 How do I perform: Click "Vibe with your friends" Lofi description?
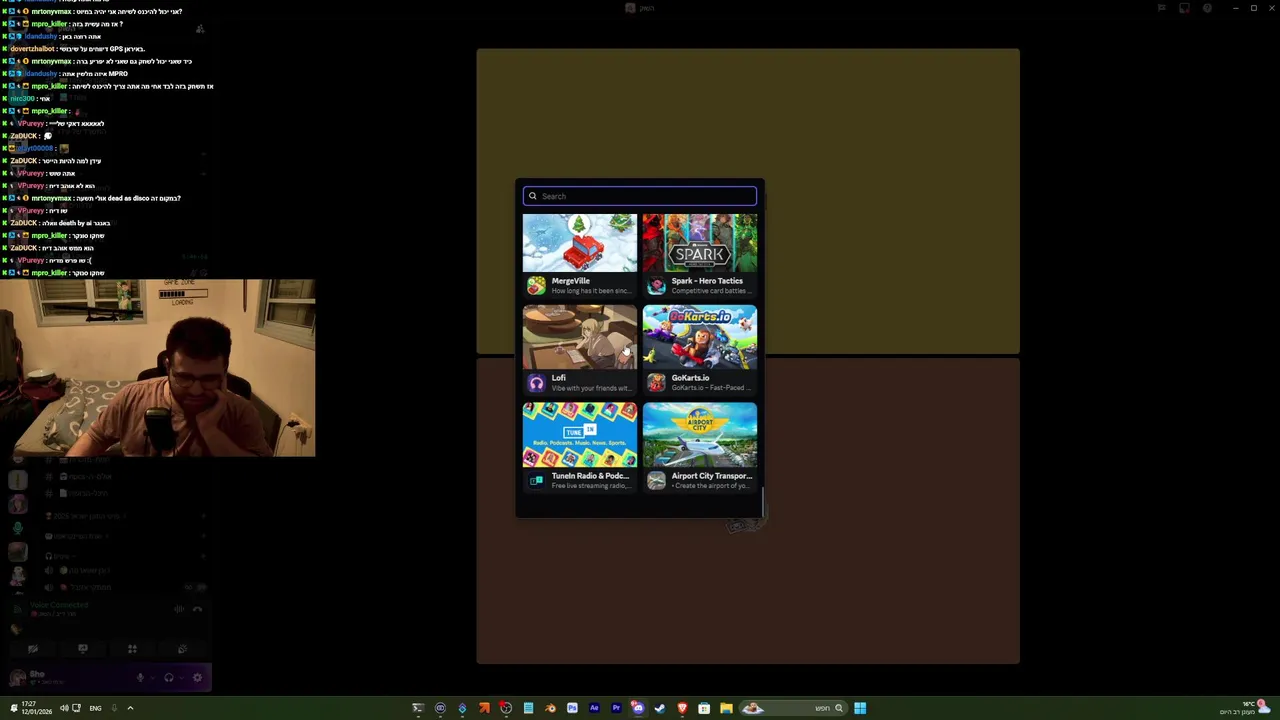tap(591, 388)
